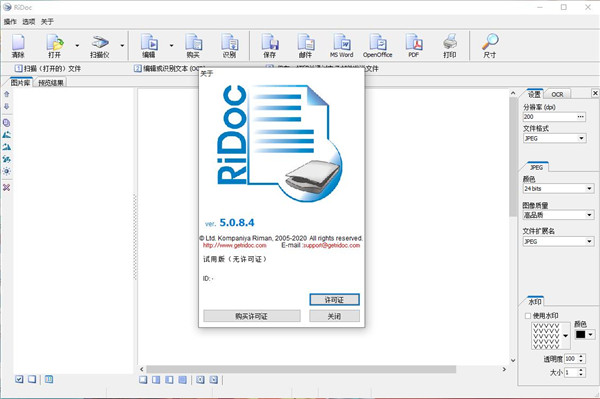Click the settings panel vertical scrollbar

[513, 157]
